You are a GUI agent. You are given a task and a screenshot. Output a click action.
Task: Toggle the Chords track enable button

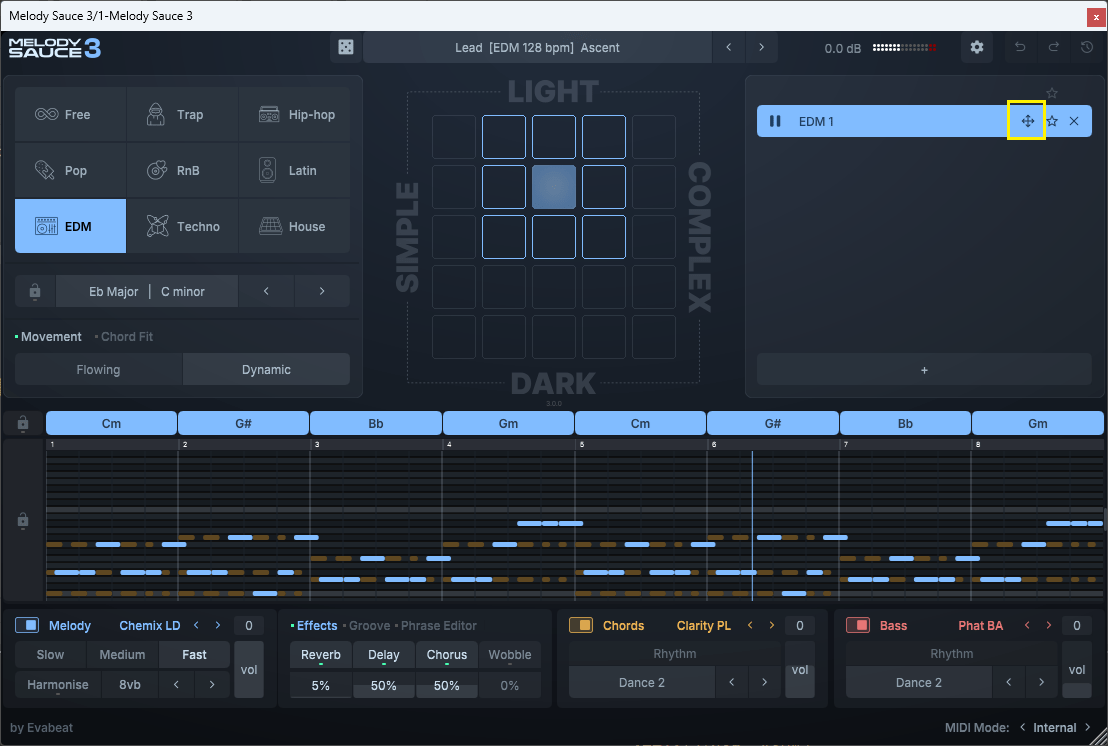[581, 625]
